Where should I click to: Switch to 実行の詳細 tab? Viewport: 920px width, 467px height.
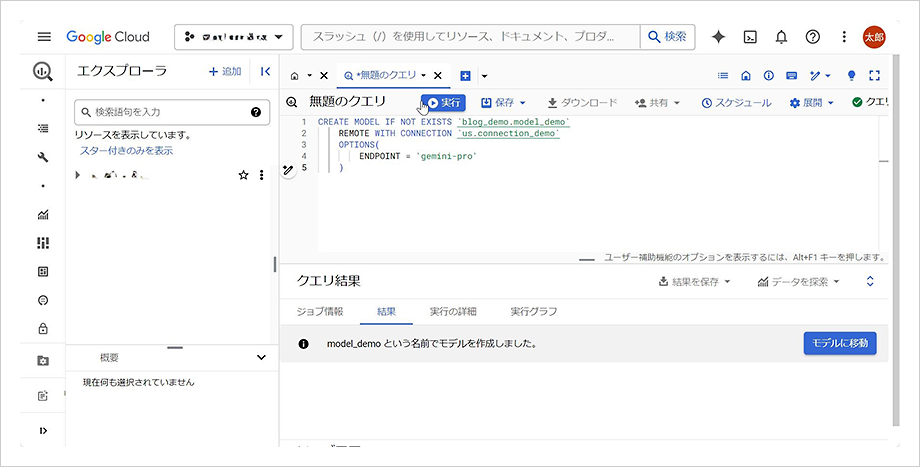point(453,312)
